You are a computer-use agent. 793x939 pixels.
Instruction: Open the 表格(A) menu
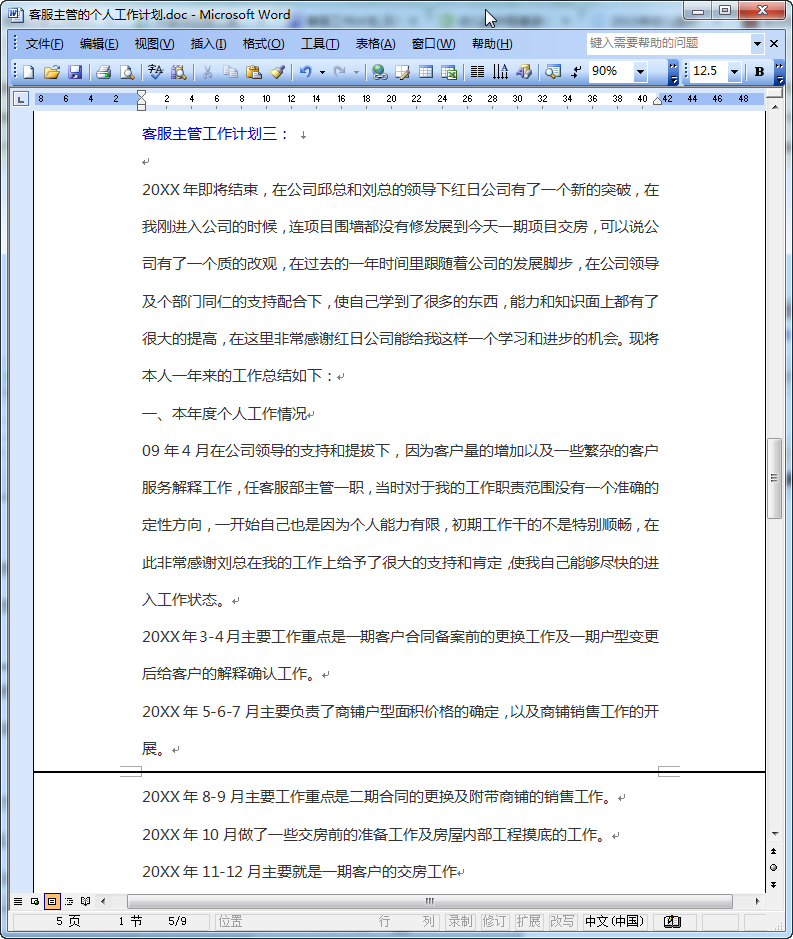click(375, 44)
